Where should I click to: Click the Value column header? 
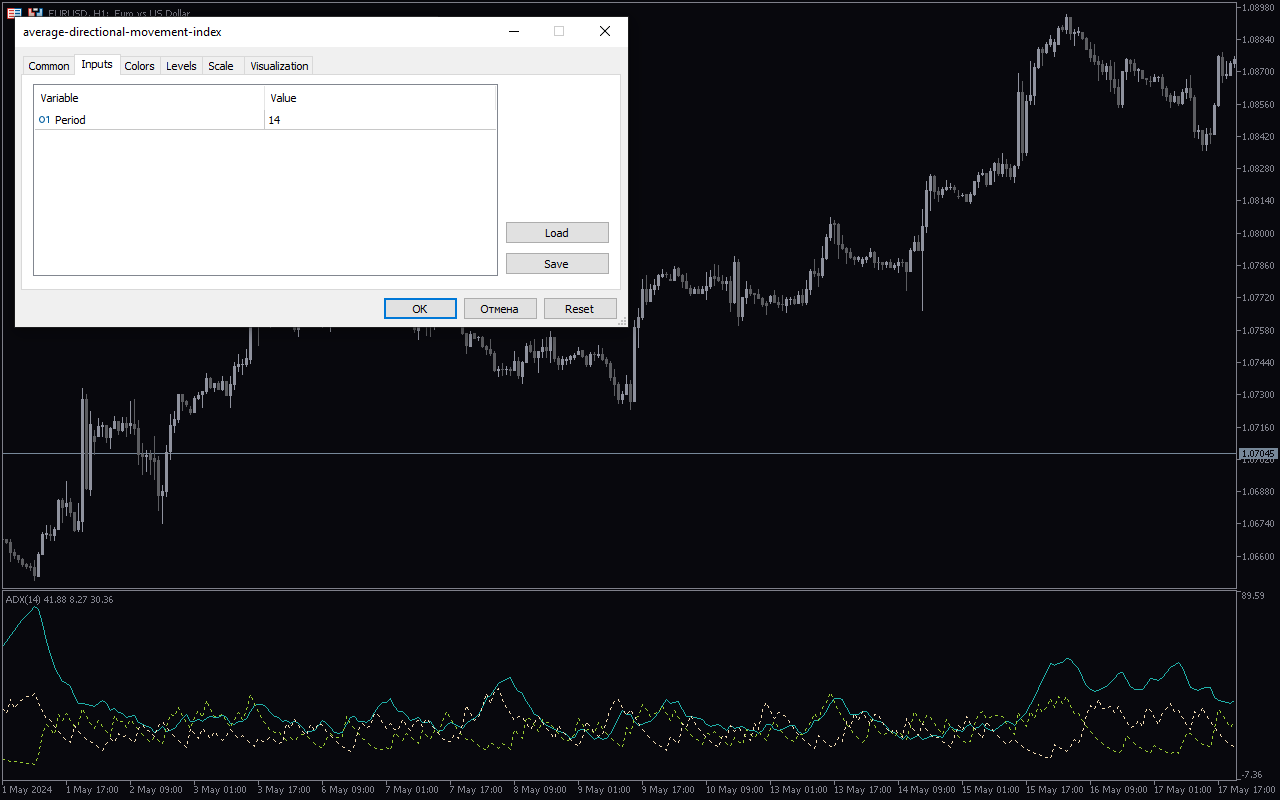tap(380, 98)
